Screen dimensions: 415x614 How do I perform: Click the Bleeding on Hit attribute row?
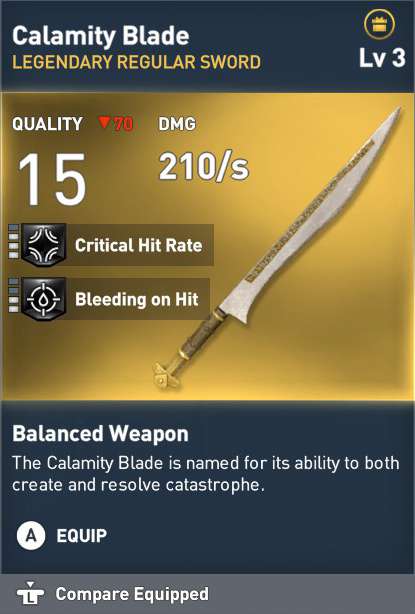[109, 299]
